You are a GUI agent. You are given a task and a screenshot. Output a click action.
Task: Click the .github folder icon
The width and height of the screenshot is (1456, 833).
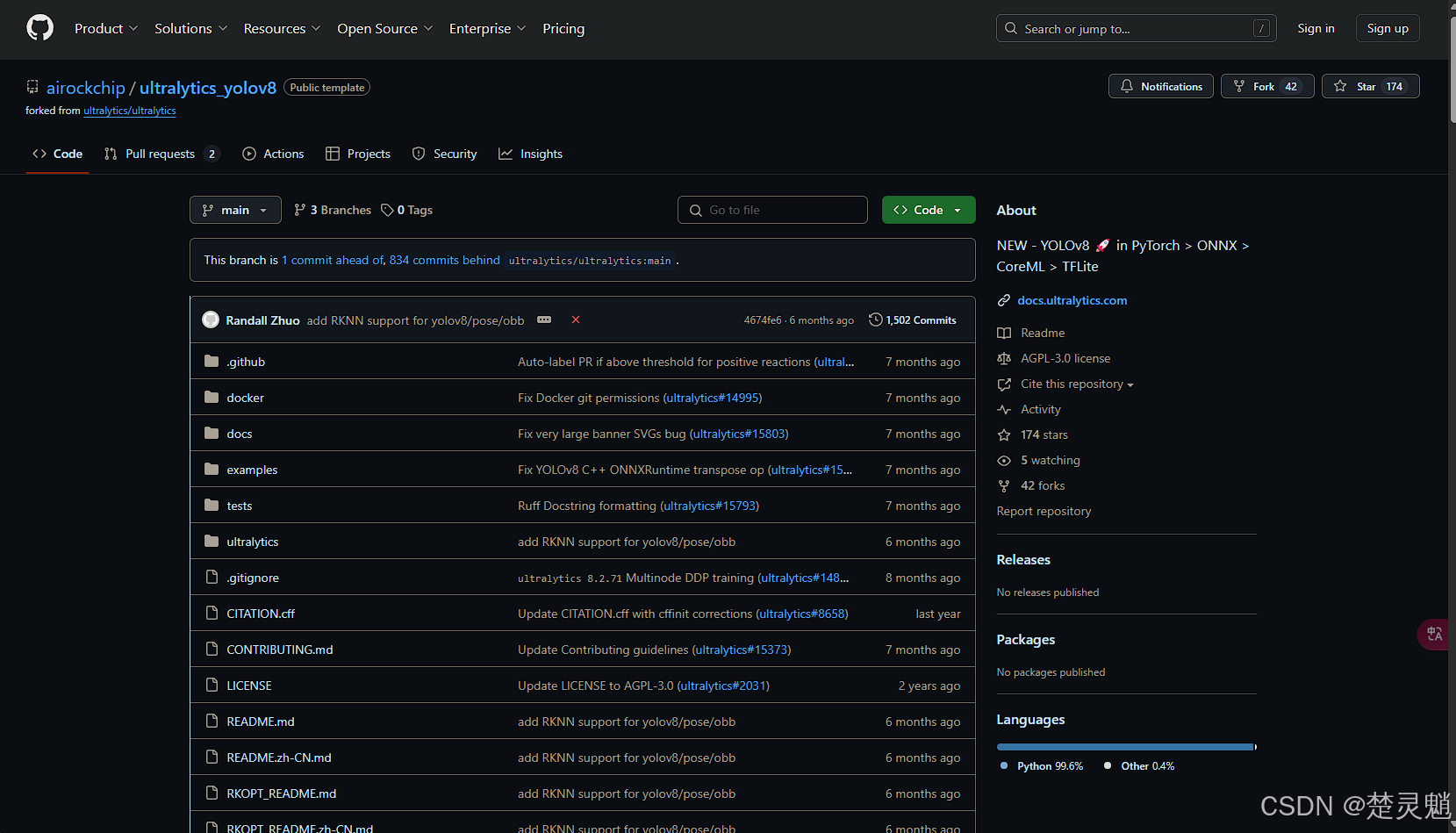212,361
